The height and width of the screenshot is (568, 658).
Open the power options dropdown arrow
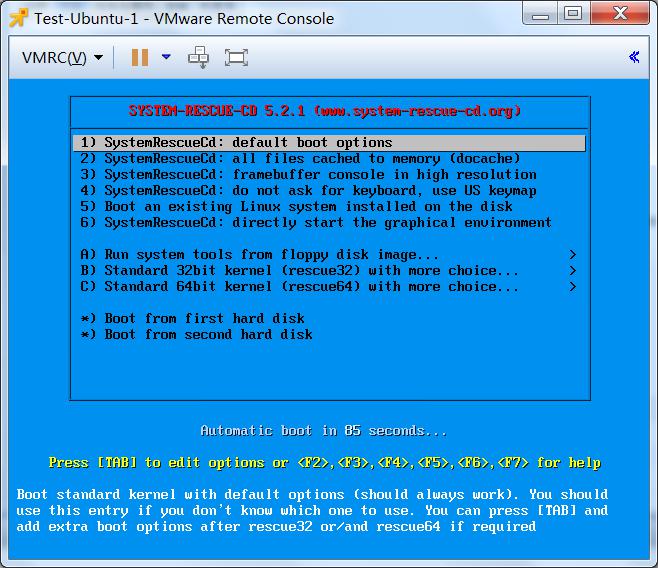[166, 57]
